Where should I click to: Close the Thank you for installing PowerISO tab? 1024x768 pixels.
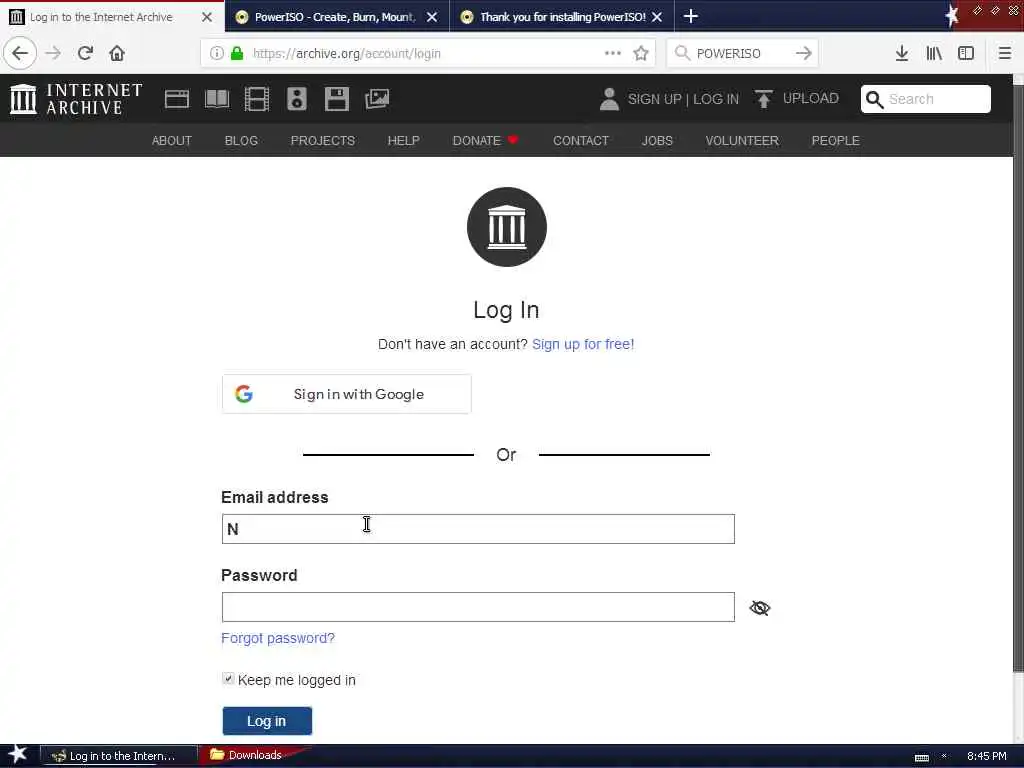657,17
